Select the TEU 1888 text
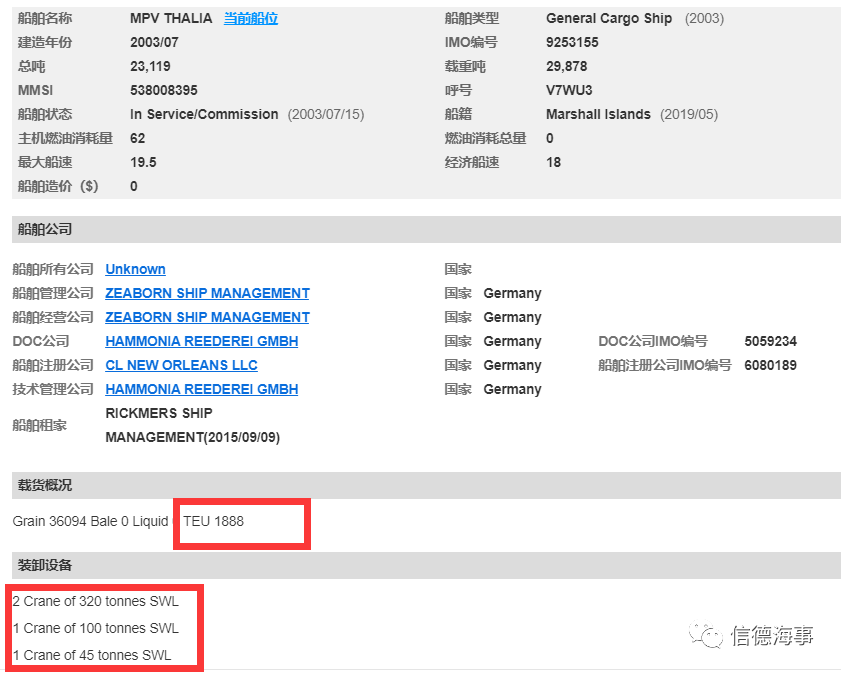841x673 pixels. [213, 521]
